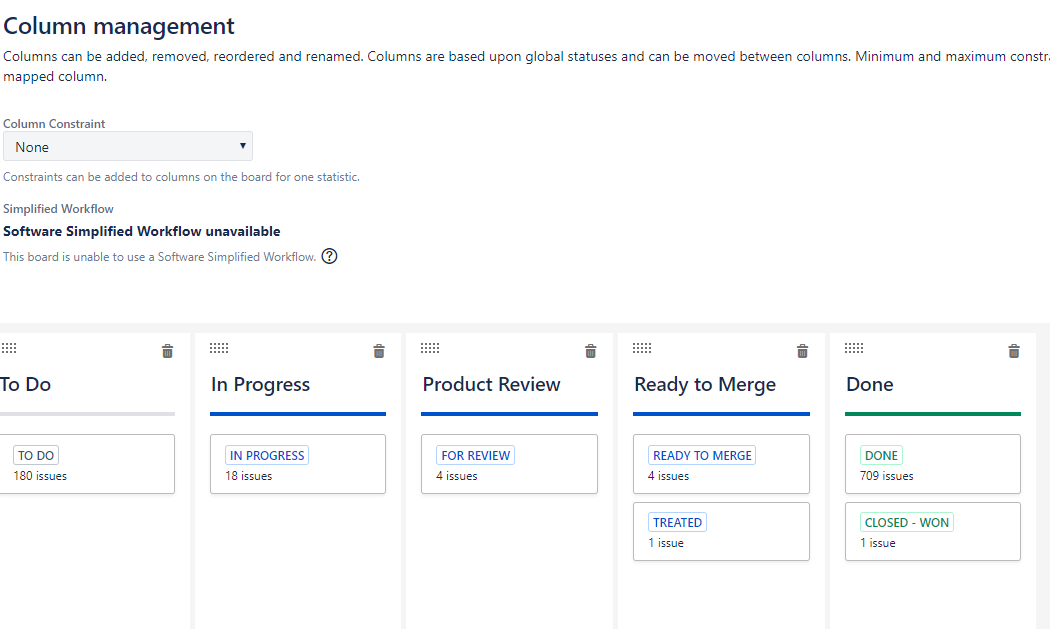Select the TO DO status card

coord(87,464)
